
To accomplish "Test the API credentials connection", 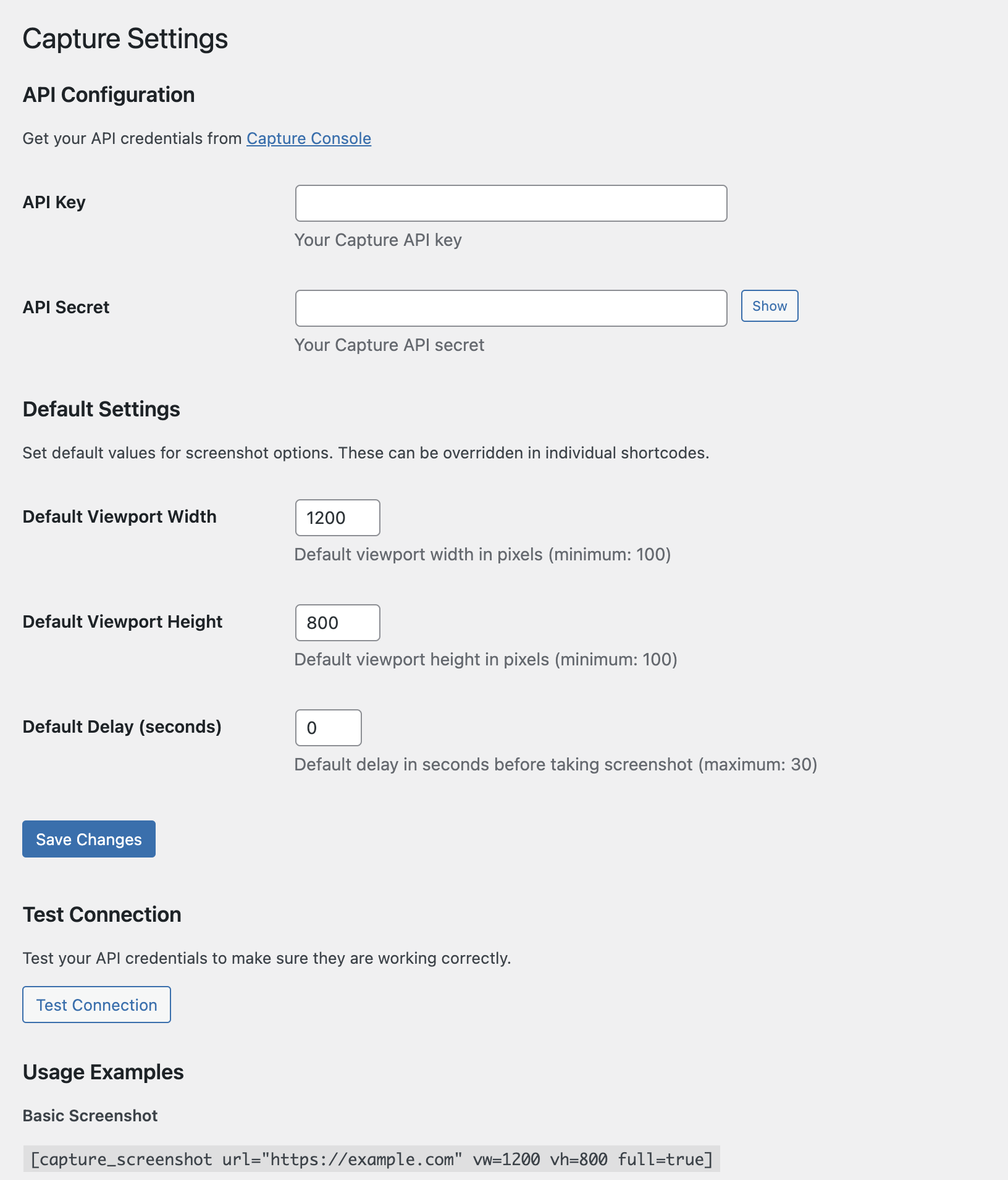I will [96, 1005].
